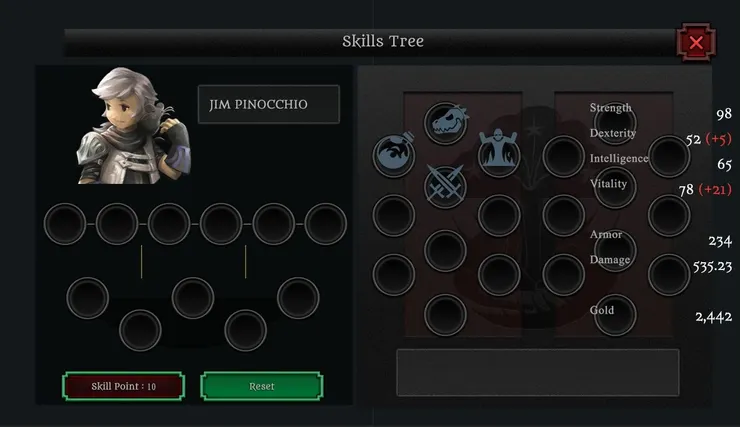Viewport: 740px width, 427px height.
Task: Select the last empty slot in the connected row under the portrait
Action: point(326,224)
